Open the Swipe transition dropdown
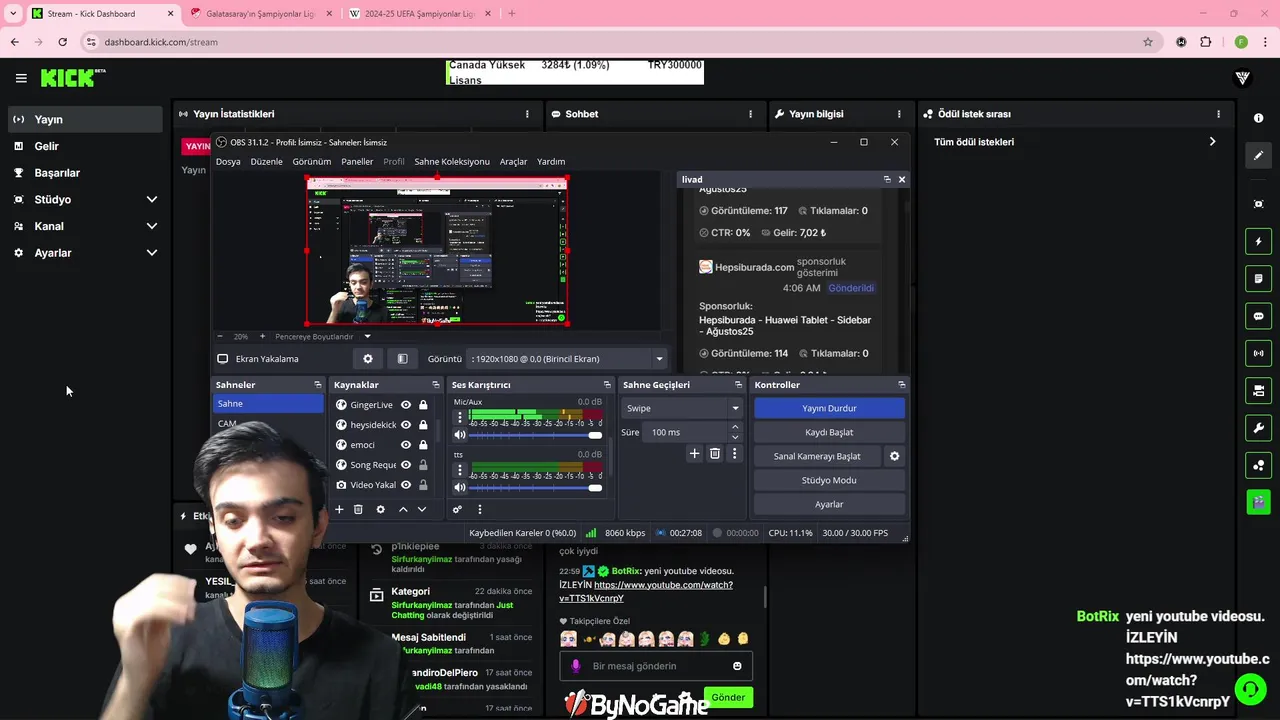Image resolution: width=1280 pixels, height=720 pixels. pos(682,408)
